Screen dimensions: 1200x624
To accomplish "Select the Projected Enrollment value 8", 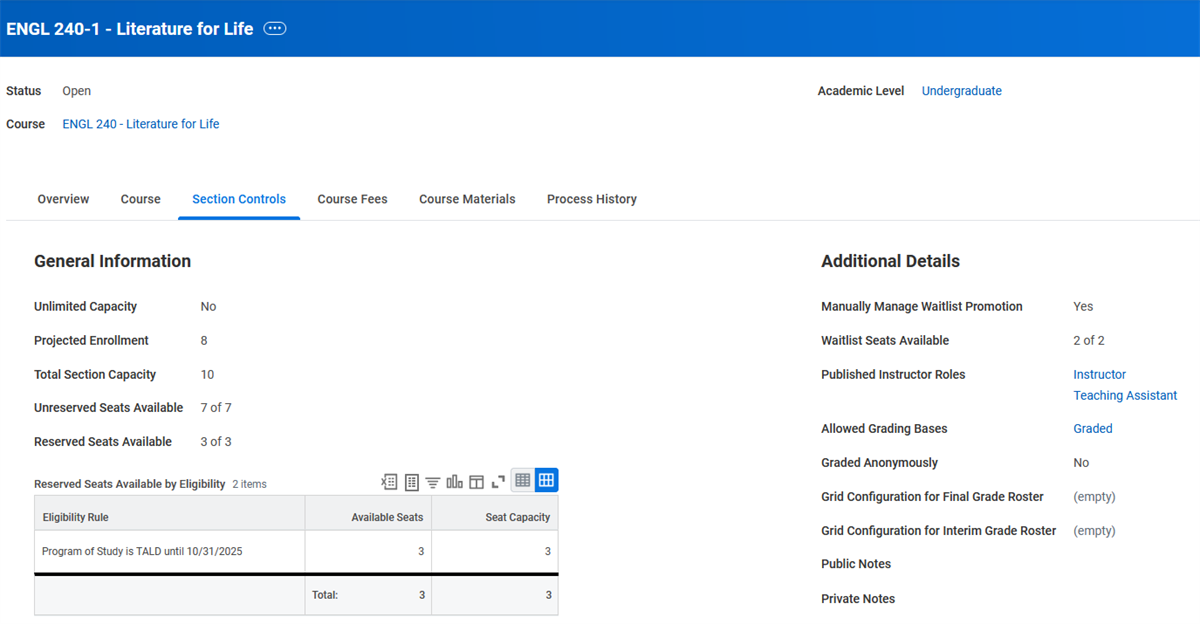I will click(204, 340).
